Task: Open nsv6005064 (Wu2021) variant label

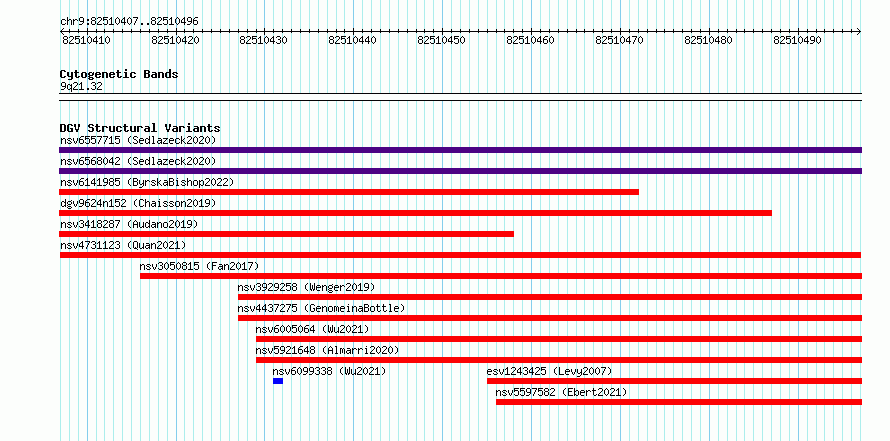Action: click(312, 329)
